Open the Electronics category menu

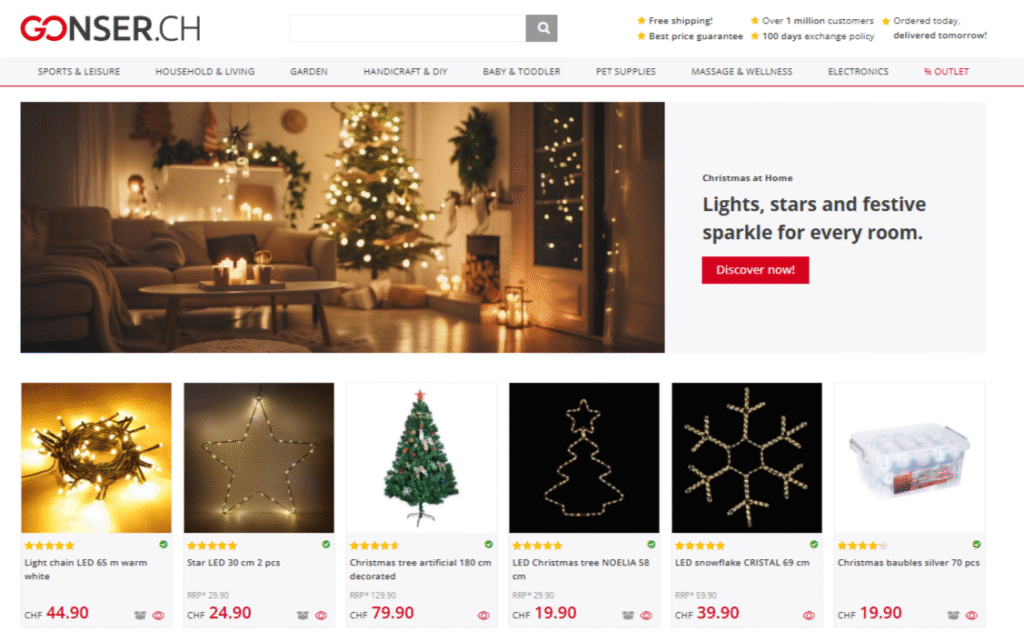[x=858, y=72]
